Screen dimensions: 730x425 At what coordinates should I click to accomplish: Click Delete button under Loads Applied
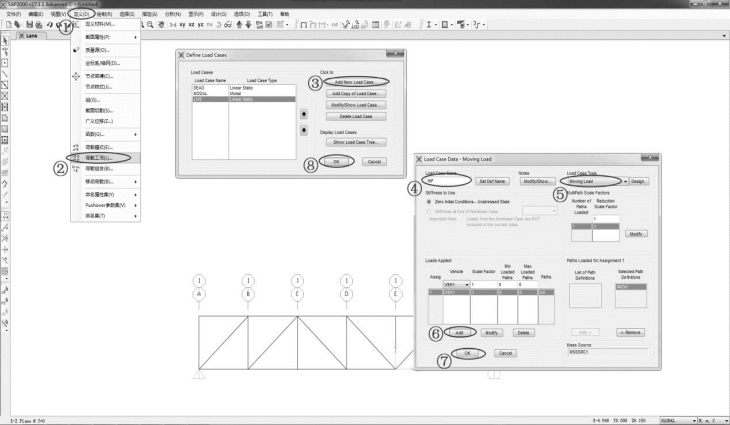click(x=523, y=333)
